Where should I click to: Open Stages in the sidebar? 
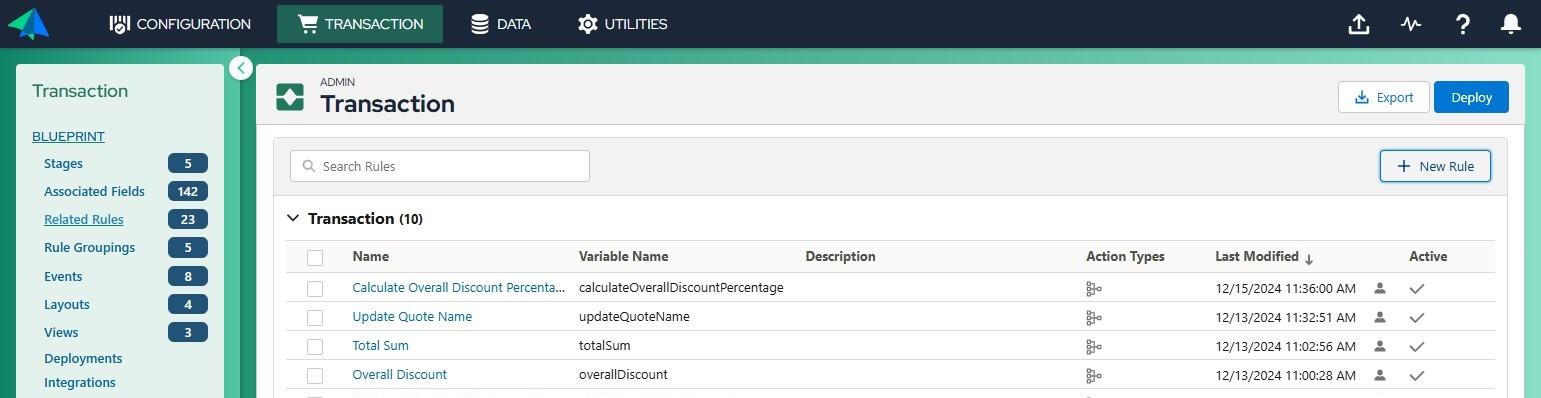coord(63,163)
